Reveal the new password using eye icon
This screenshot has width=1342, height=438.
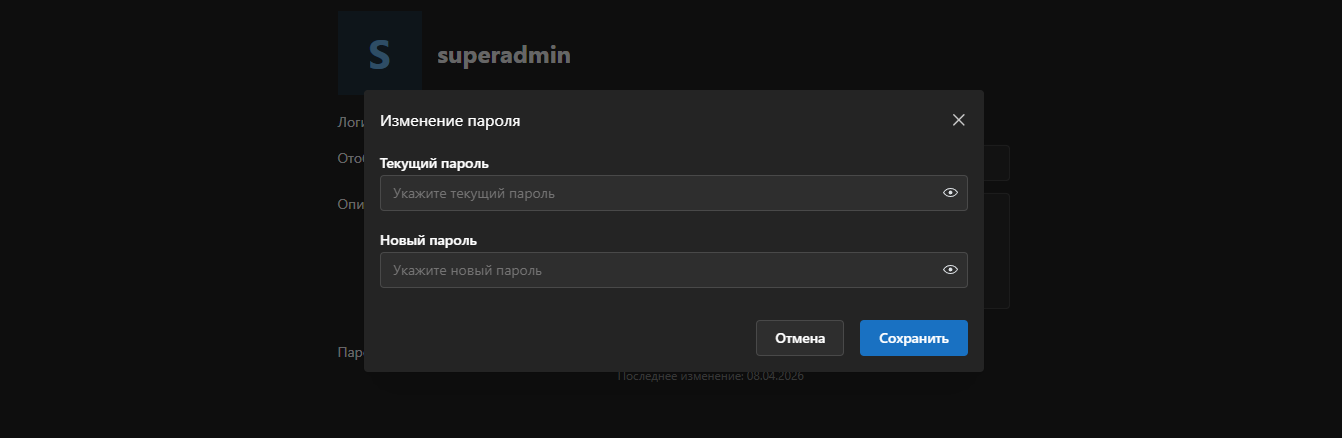click(x=950, y=270)
